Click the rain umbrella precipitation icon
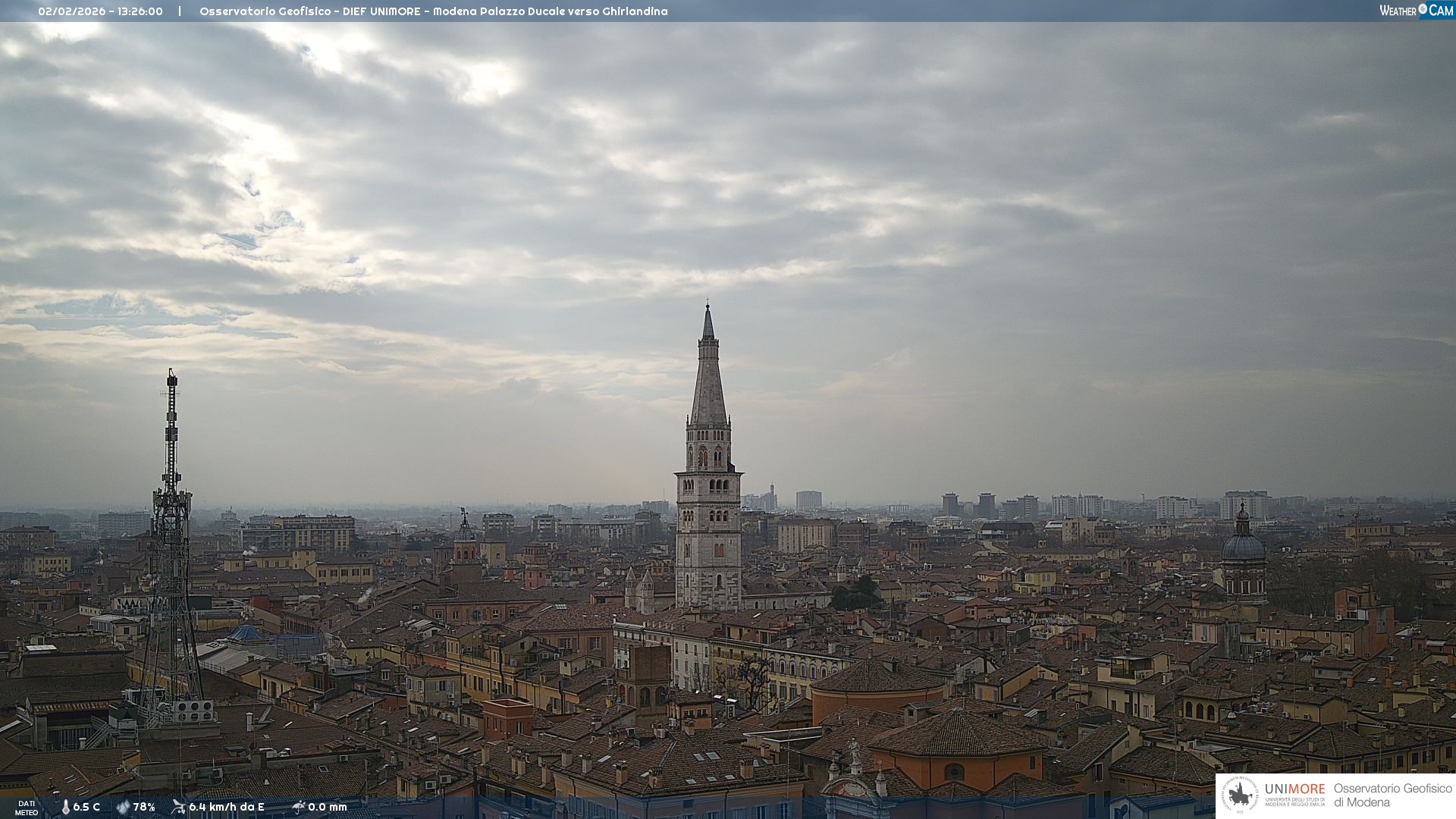 (x=299, y=807)
